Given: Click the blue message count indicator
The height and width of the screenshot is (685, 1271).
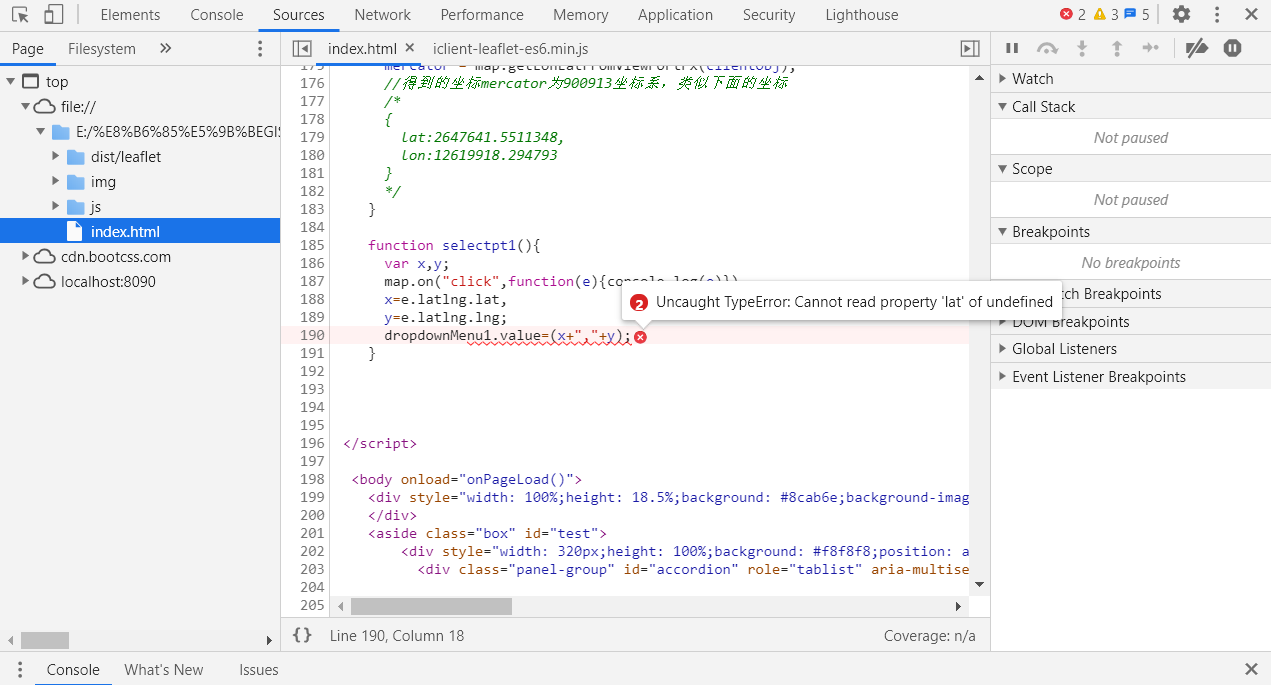Looking at the screenshot, I should tap(1137, 15).
